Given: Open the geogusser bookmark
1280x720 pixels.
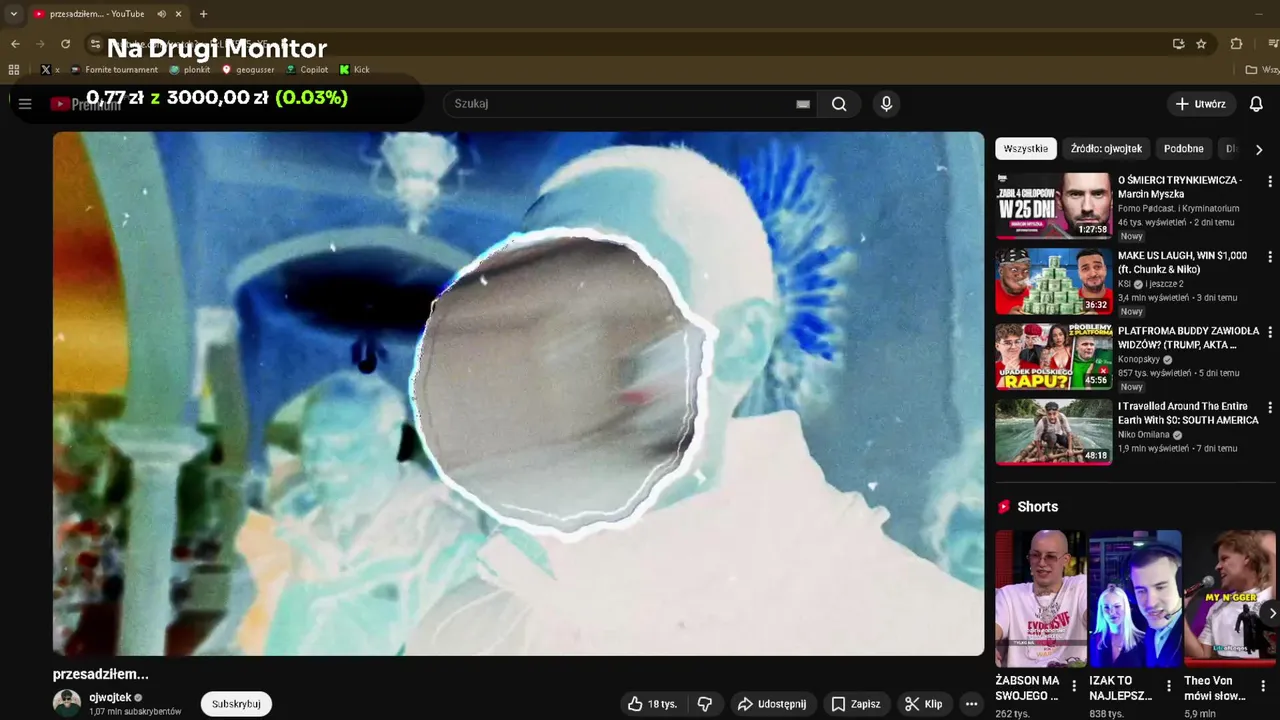Looking at the screenshot, I should point(248,70).
